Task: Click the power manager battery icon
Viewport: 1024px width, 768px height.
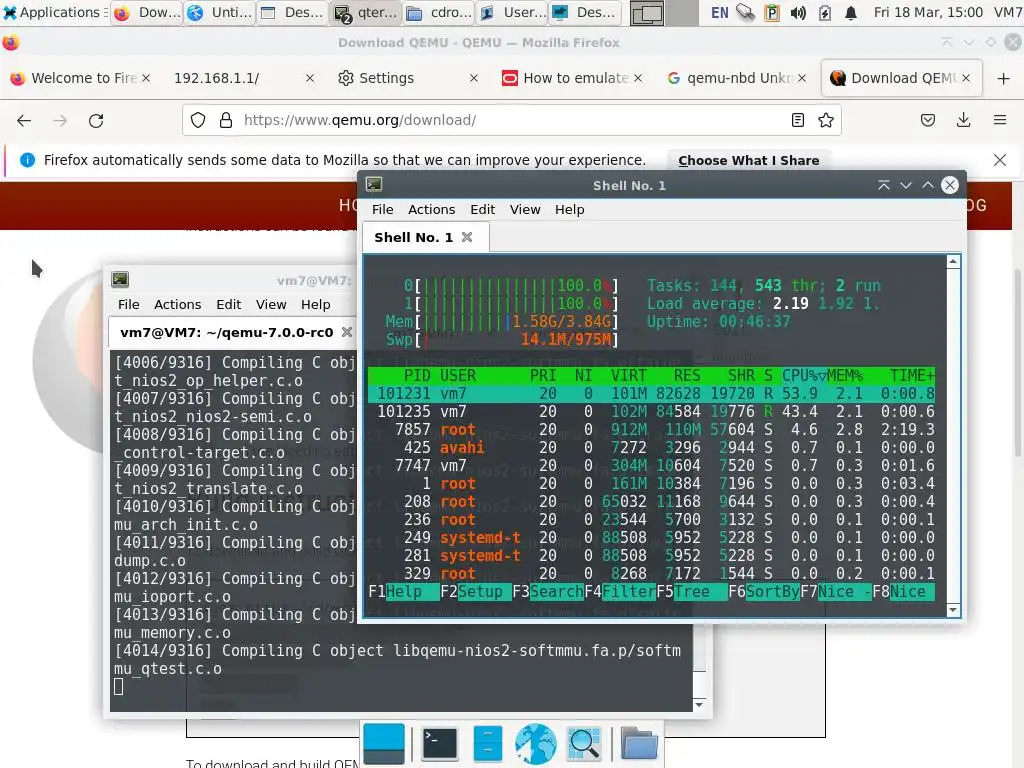Action: coord(825,12)
